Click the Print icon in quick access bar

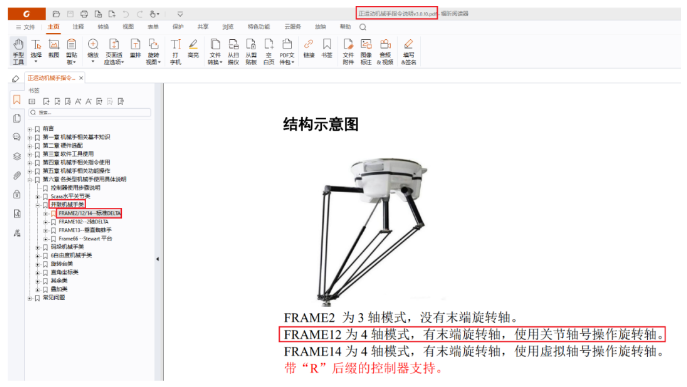point(84,14)
